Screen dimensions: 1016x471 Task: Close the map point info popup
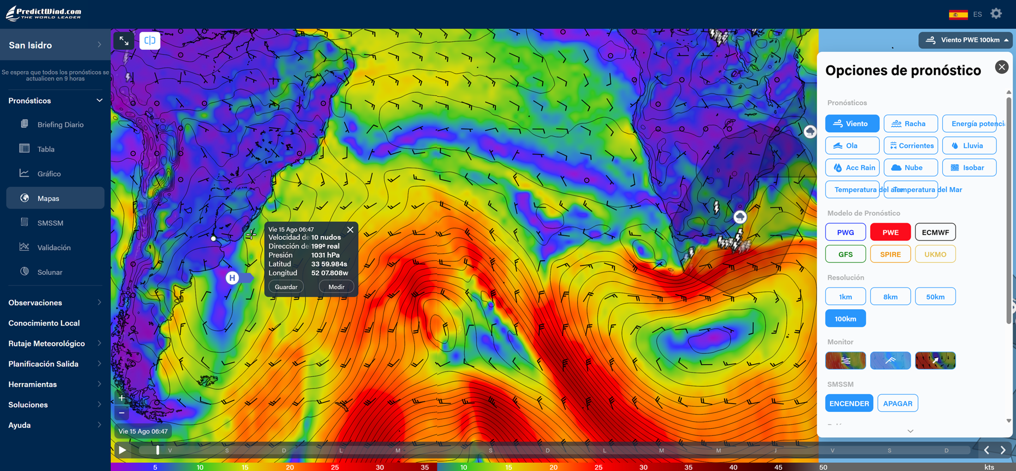point(350,230)
